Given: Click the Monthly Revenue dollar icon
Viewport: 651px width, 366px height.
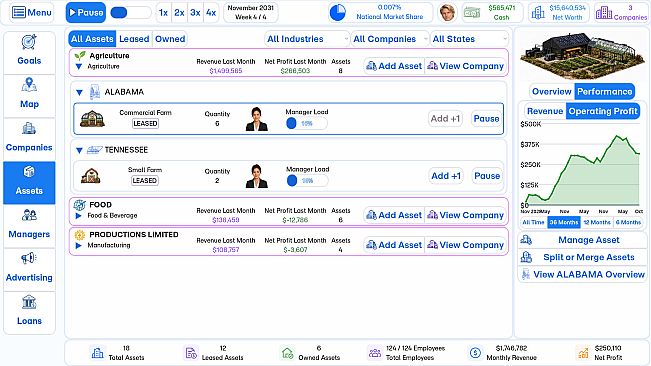Looking at the screenshot, I should (475, 353).
